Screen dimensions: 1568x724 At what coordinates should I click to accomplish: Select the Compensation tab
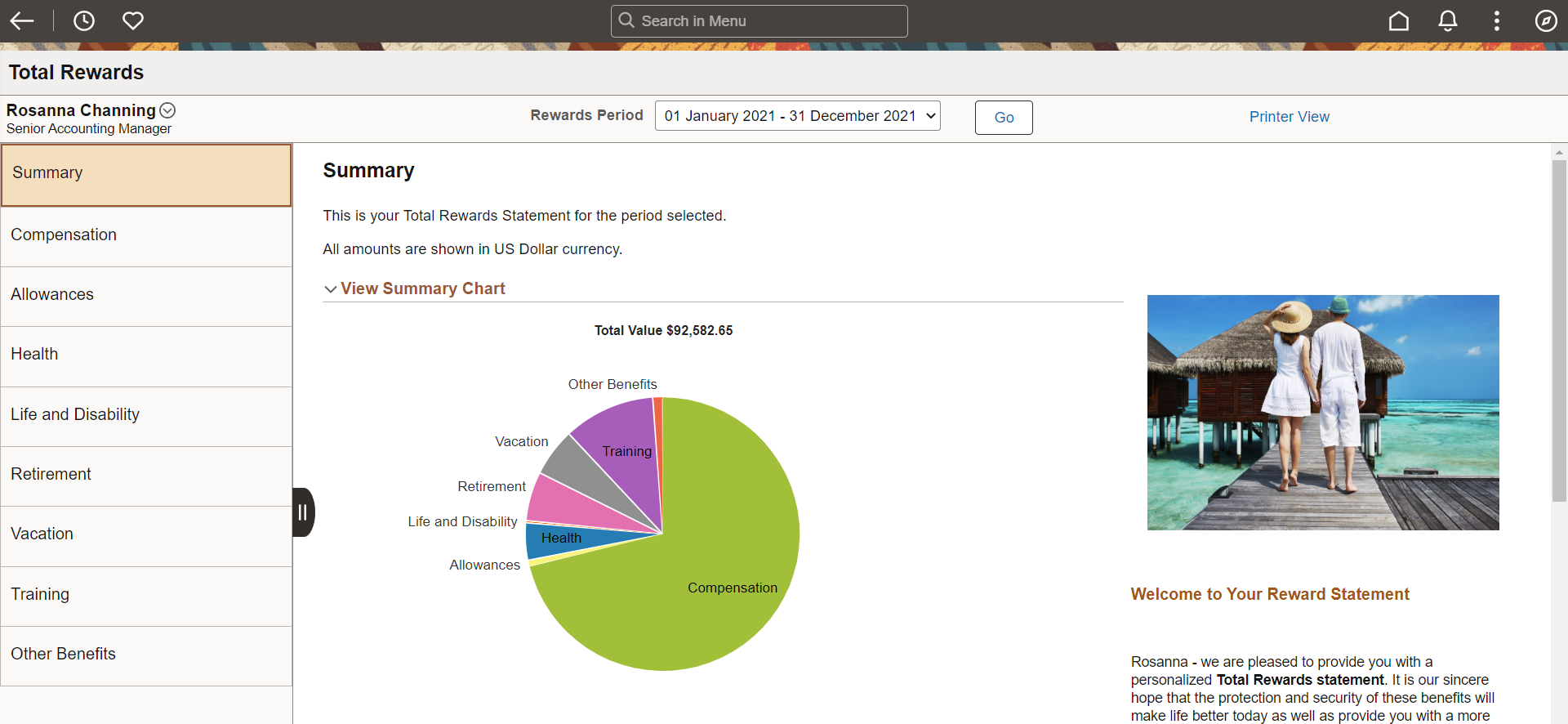[146, 235]
